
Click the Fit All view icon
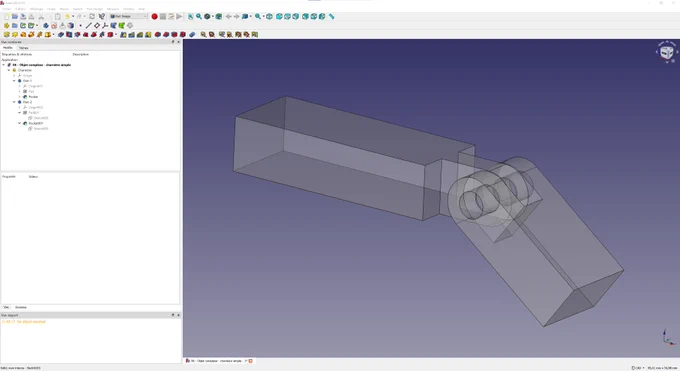(190, 16)
